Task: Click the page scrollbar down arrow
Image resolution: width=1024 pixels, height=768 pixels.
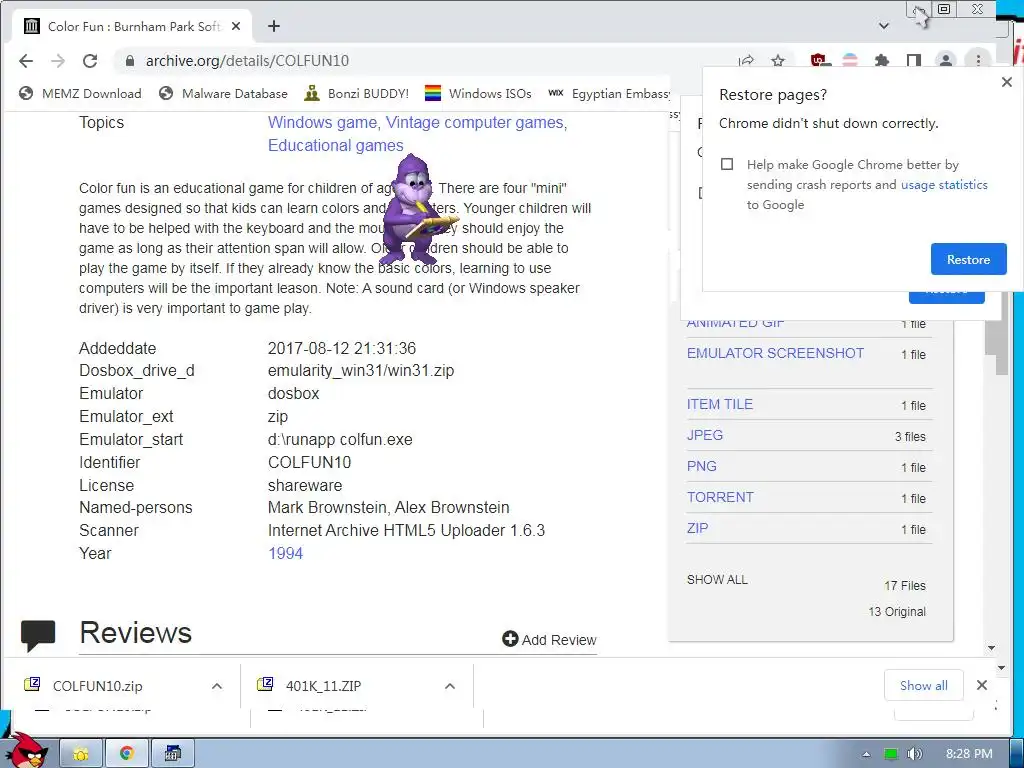Action: [991, 648]
